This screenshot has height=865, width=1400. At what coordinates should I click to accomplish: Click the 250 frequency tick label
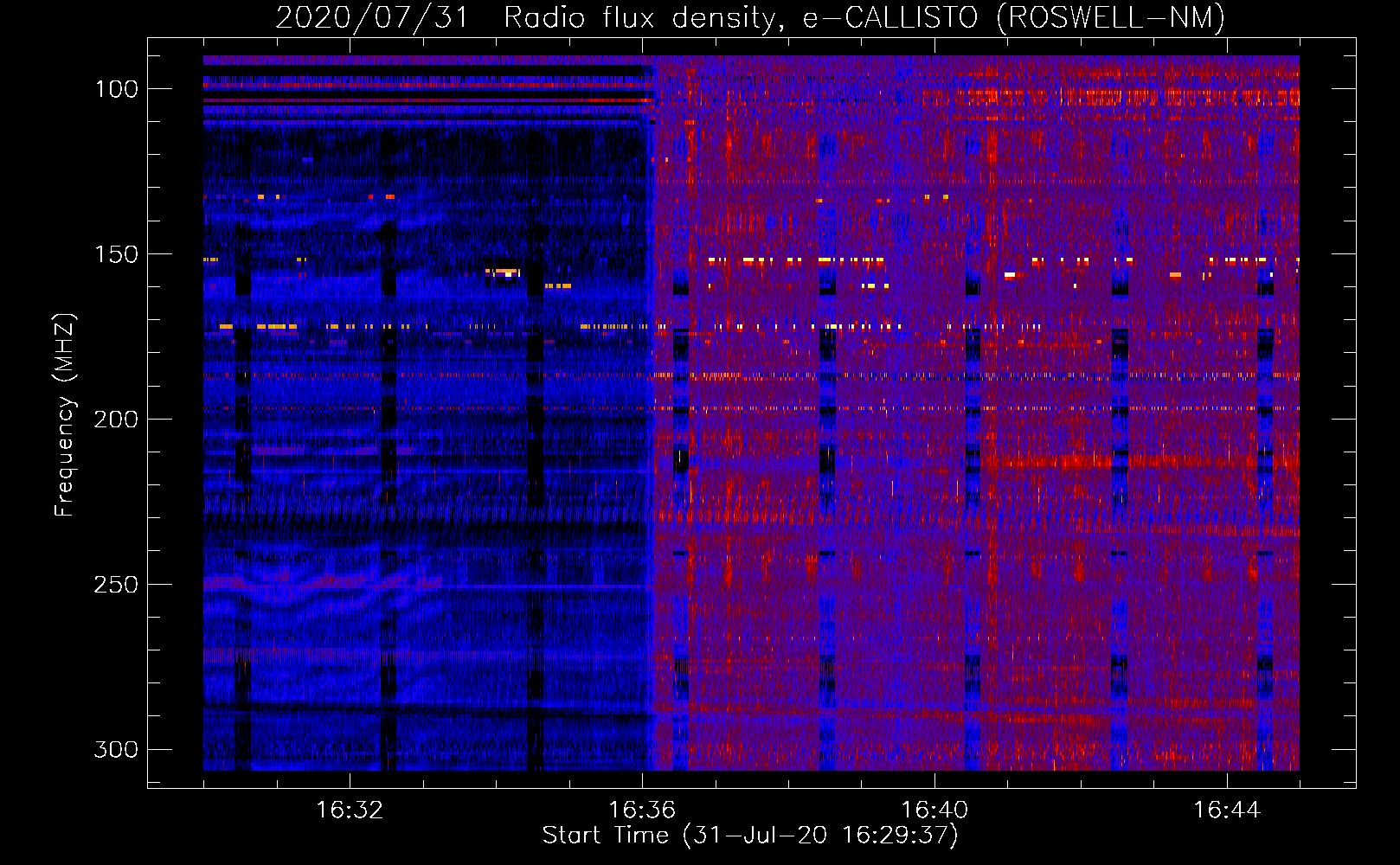(x=116, y=585)
